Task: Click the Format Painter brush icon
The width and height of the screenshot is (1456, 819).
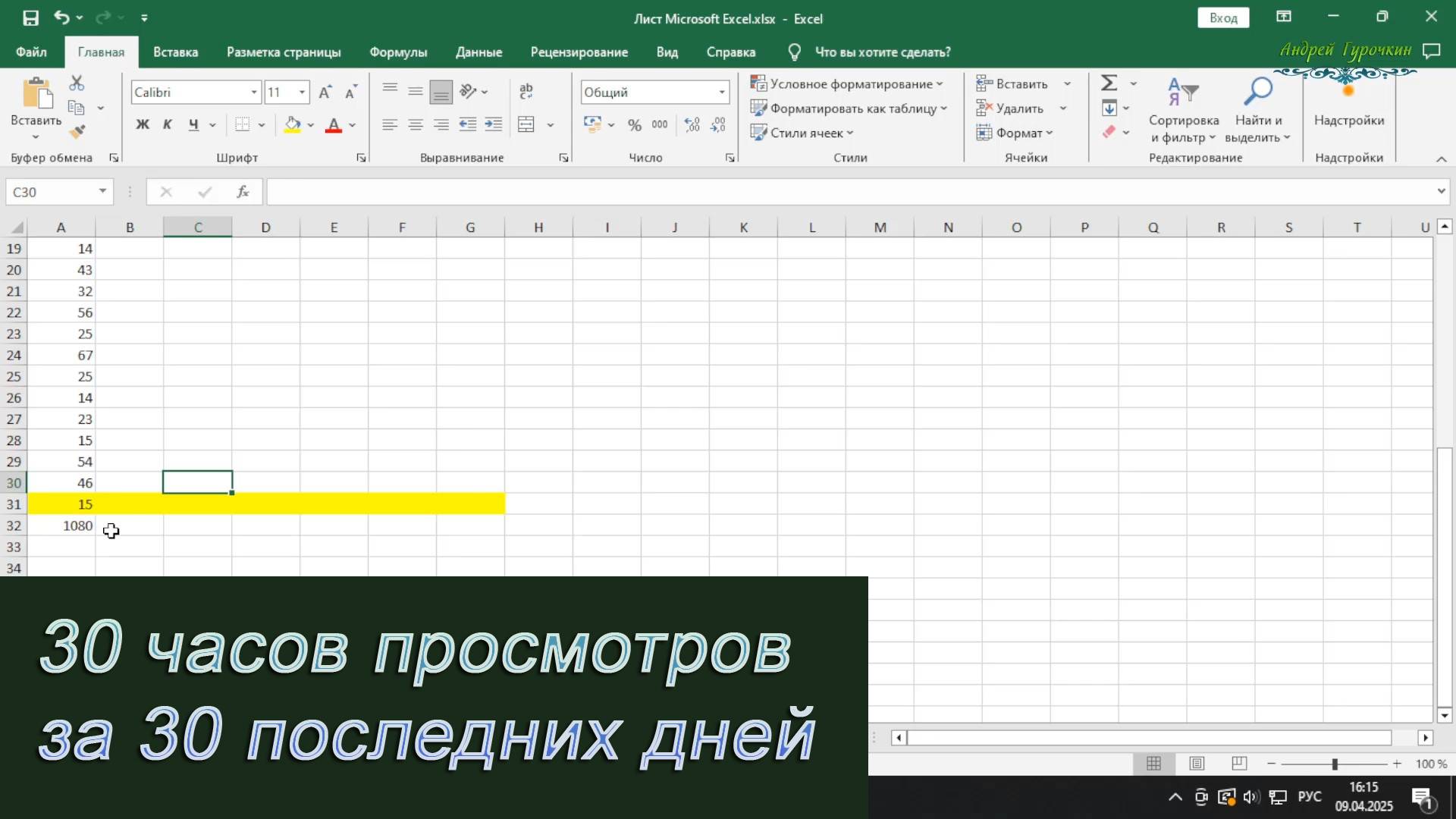Action: (77, 132)
